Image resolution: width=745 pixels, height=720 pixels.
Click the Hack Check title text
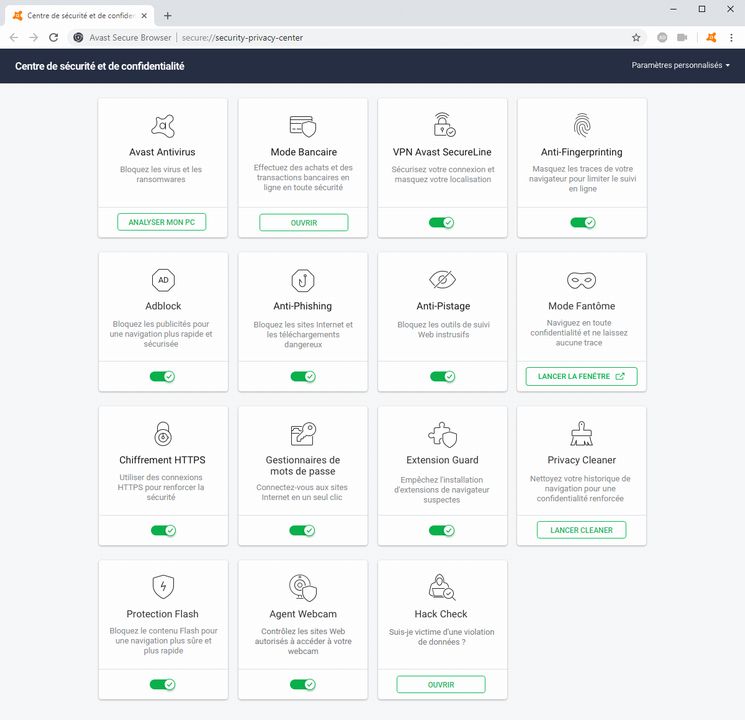(x=441, y=614)
